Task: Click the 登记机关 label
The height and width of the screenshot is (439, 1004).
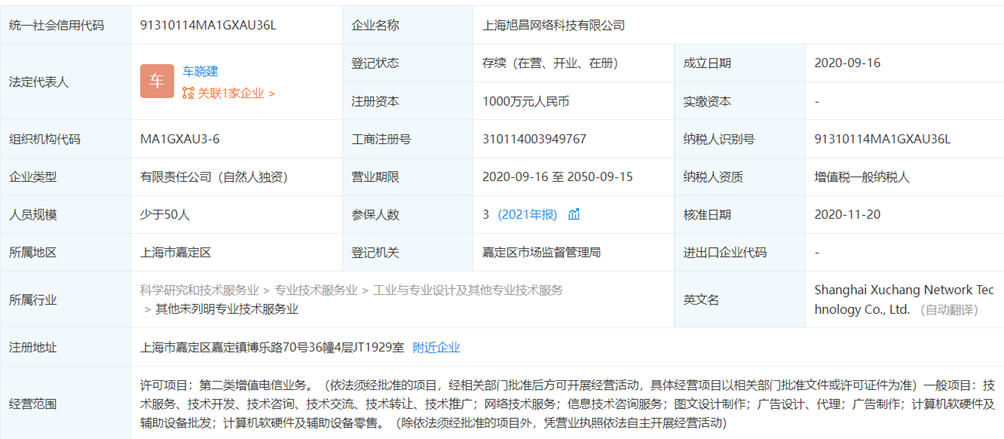Action: [375, 252]
